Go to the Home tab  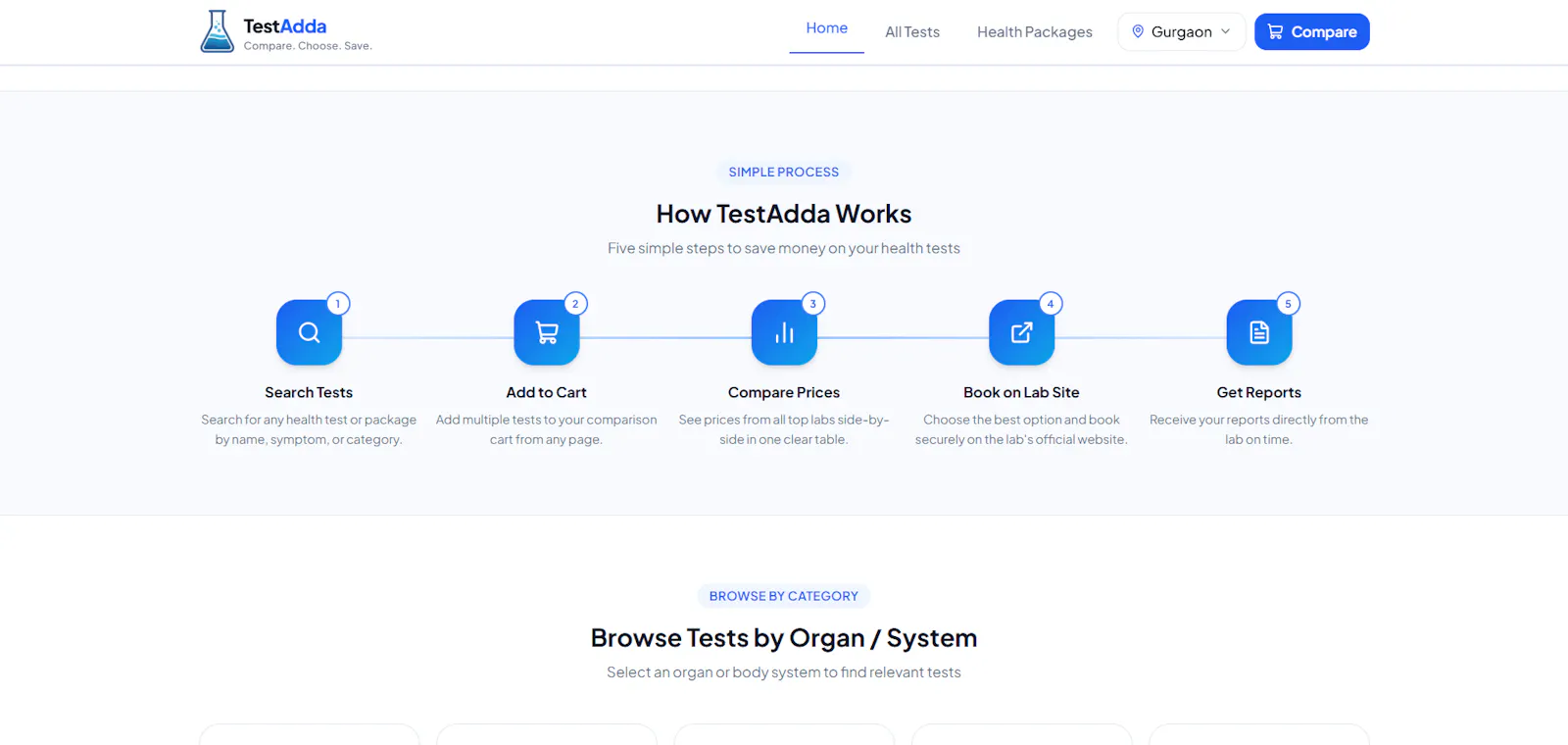click(x=827, y=28)
